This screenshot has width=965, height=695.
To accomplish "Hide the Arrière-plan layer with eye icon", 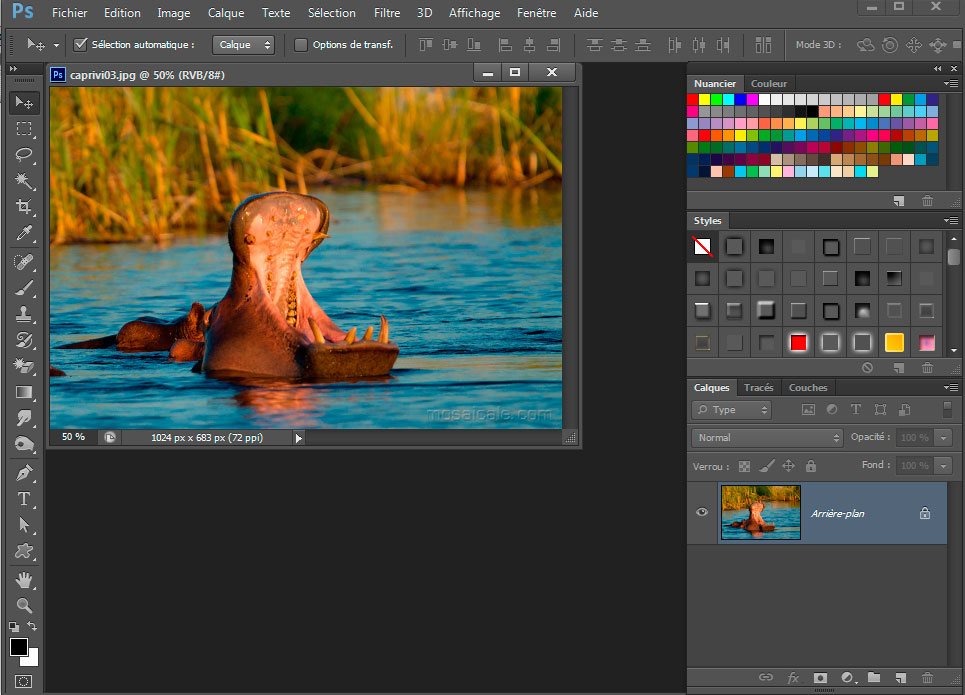I will pyautogui.click(x=702, y=512).
